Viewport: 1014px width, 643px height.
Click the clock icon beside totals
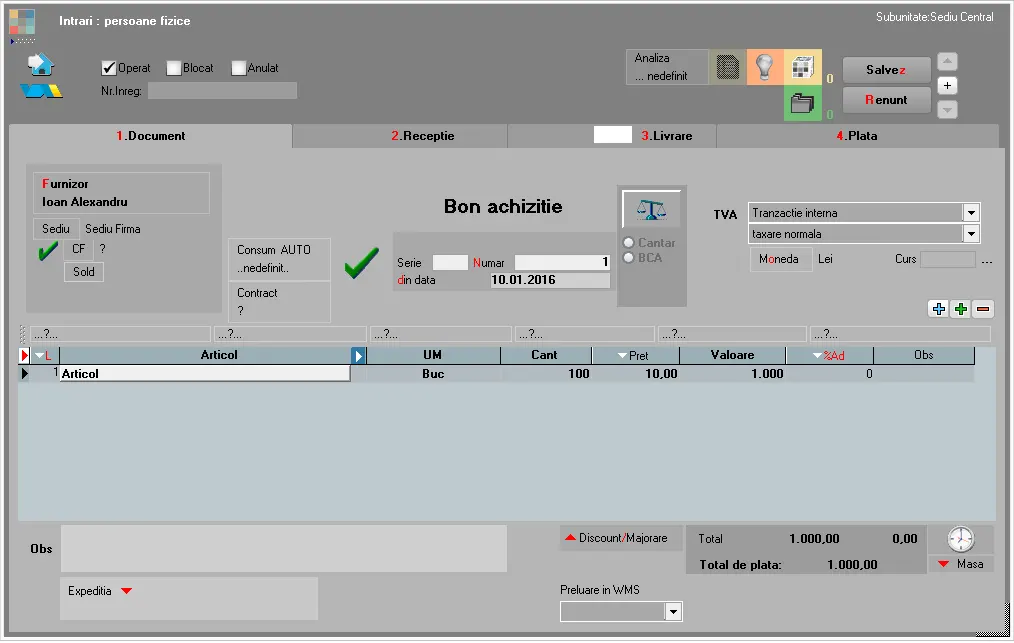(960, 539)
